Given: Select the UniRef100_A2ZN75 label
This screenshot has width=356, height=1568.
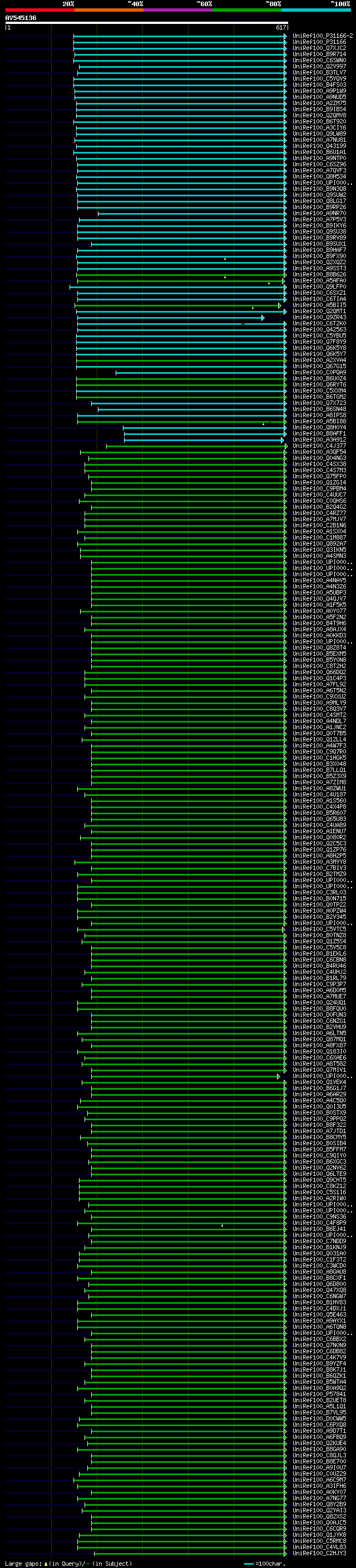Looking at the screenshot, I should tap(319, 103).
